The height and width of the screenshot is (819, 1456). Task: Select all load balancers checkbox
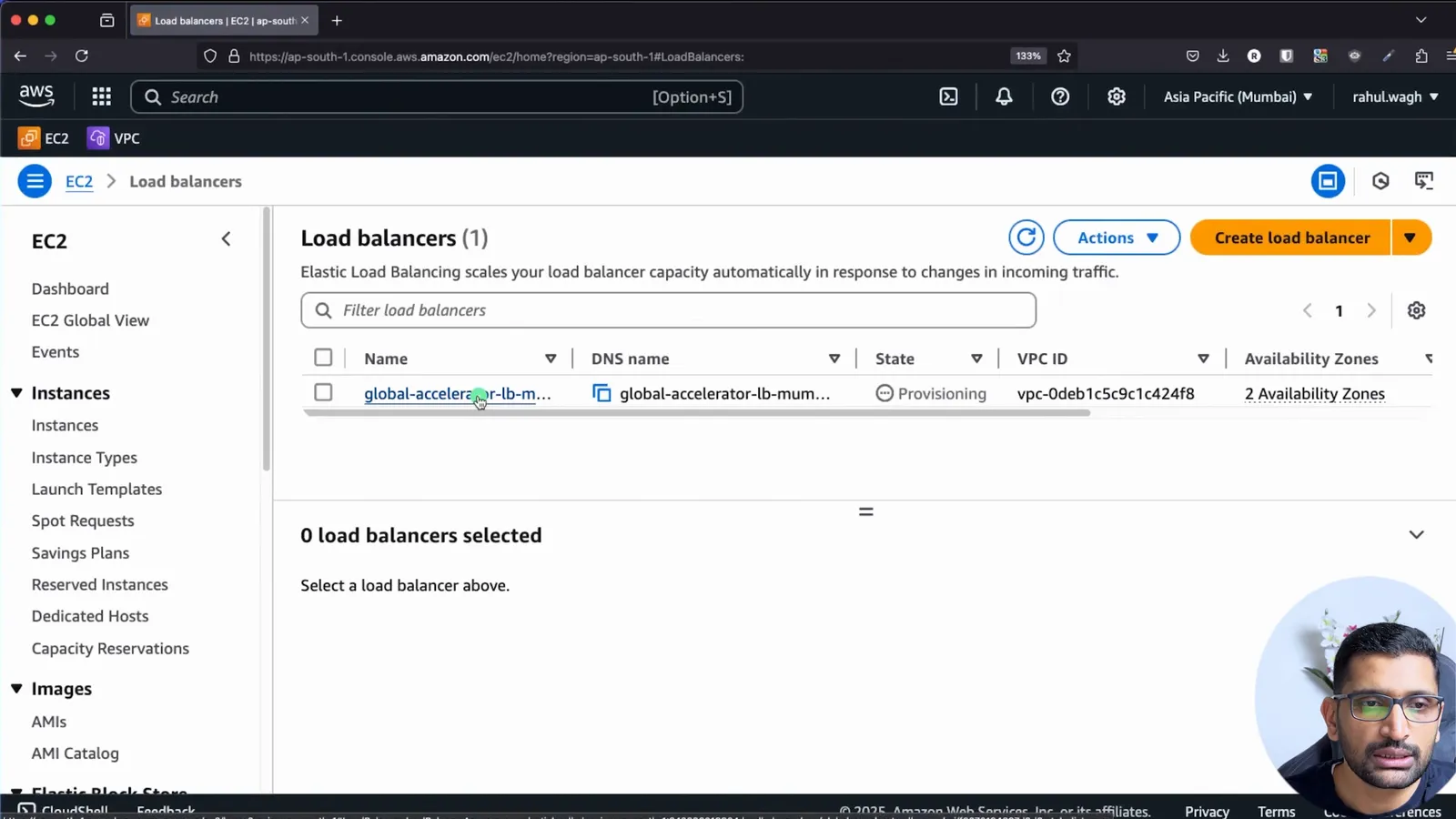(323, 358)
